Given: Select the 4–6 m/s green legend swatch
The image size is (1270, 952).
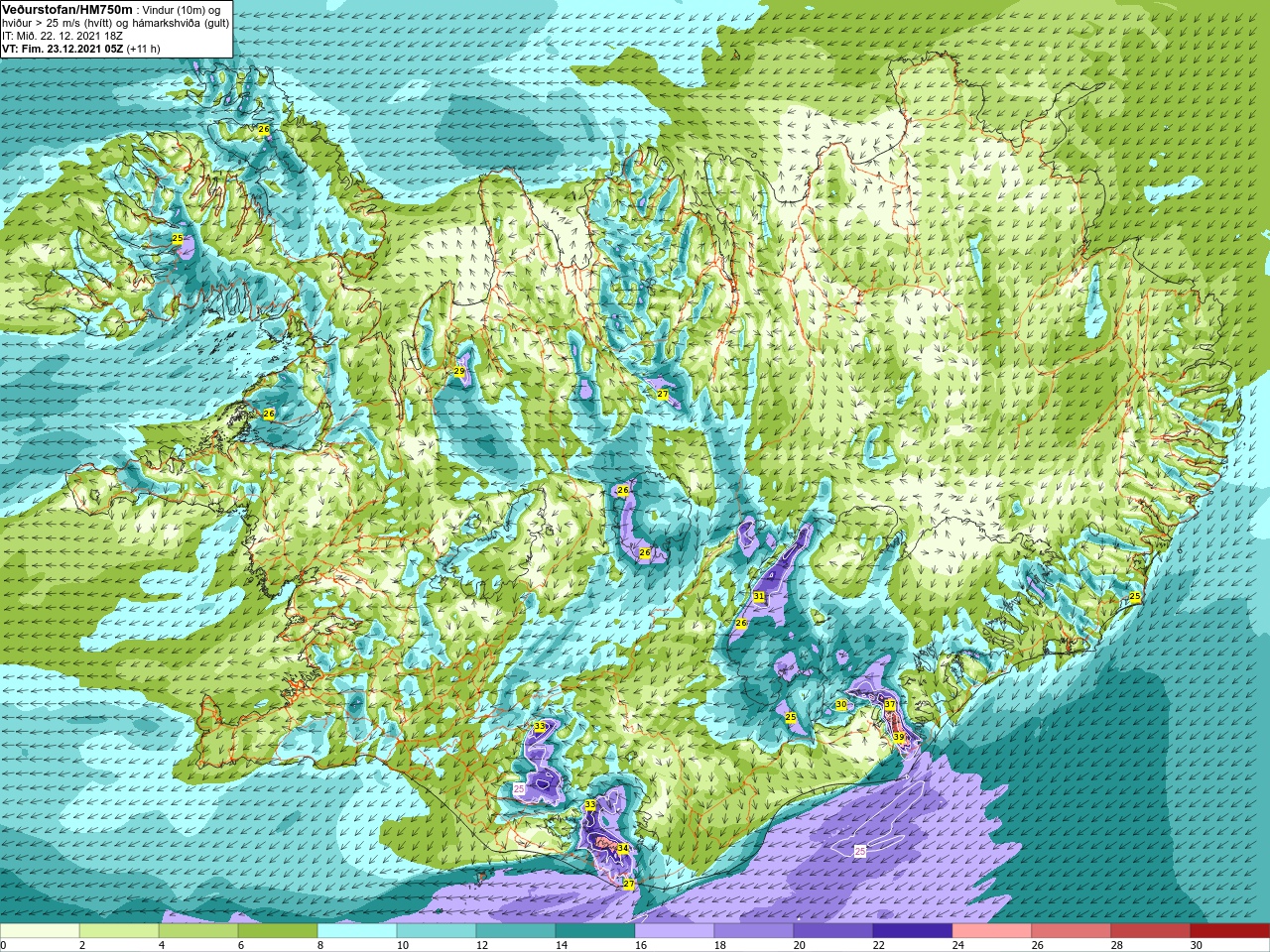Looking at the screenshot, I should [198, 930].
